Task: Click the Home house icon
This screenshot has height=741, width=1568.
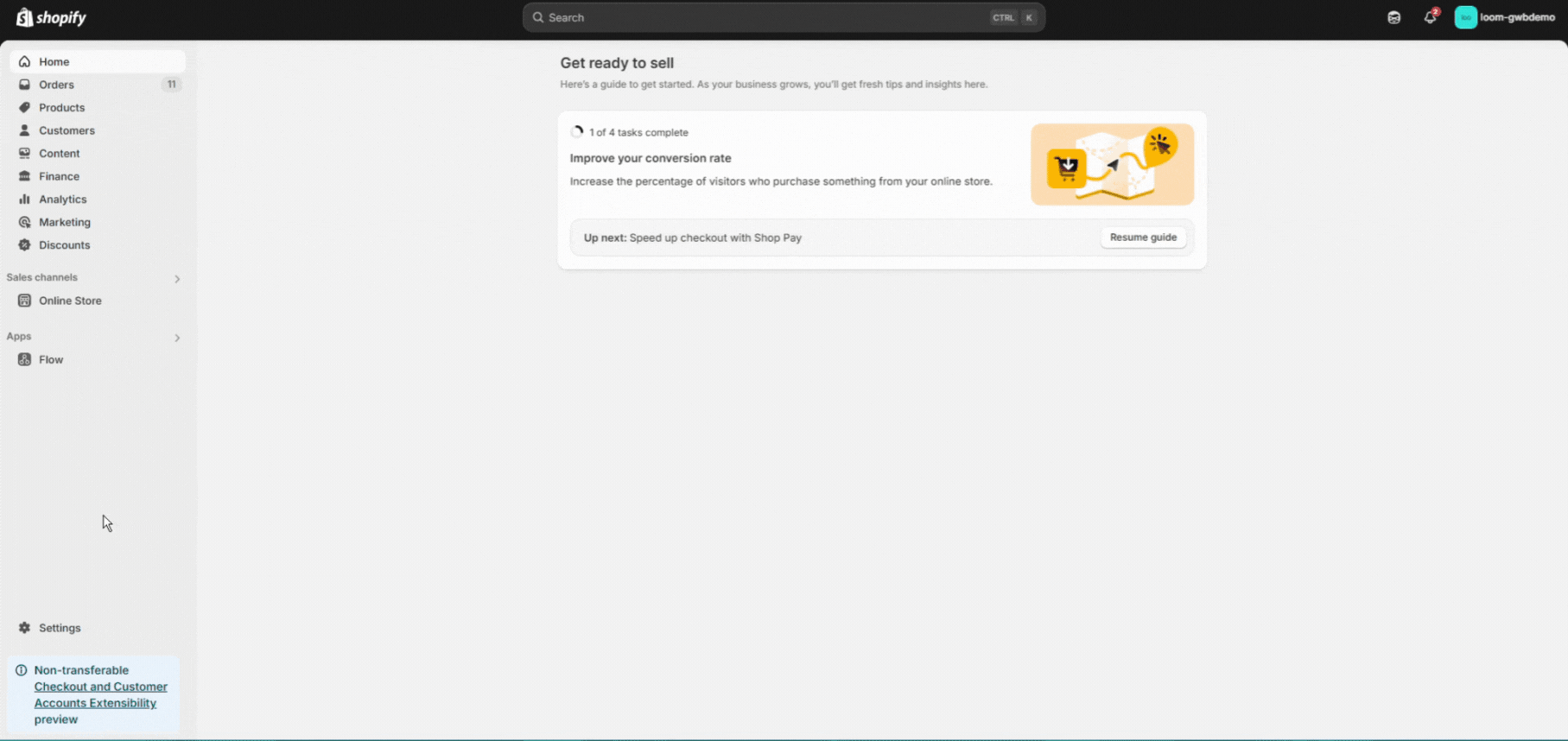Action: click(x=24, y=61)
